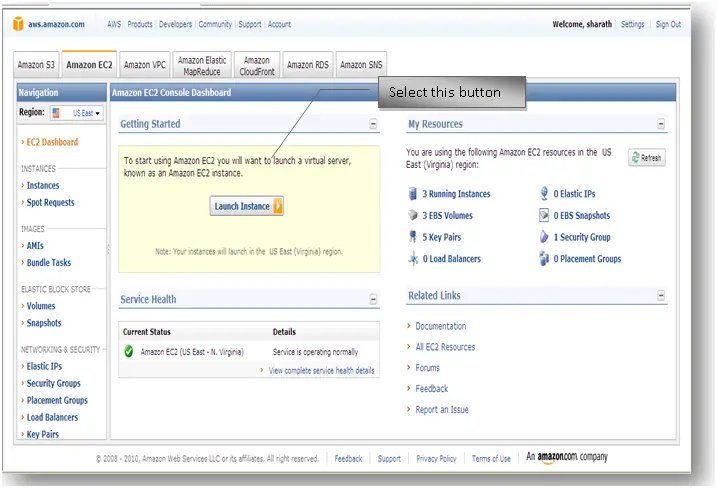The height and width of the screenshot is (488, 717).
Task: Open Bundle Tasks in the navigation
Action: (x=49, y=263)
